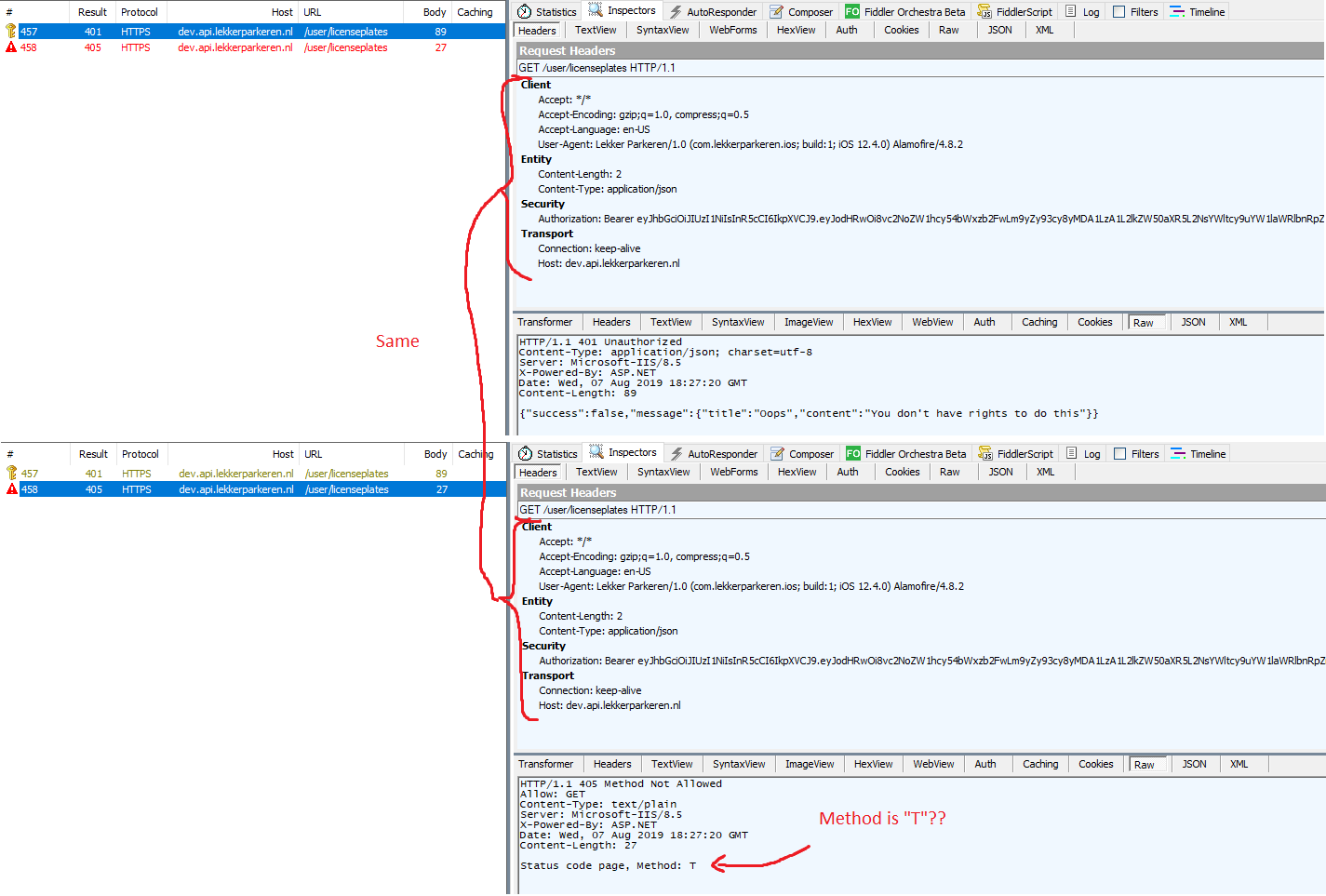Click the Timeline chart icon
Image resolution: width=1326 pixels, height=896 pixels.
pos(1176,11)
